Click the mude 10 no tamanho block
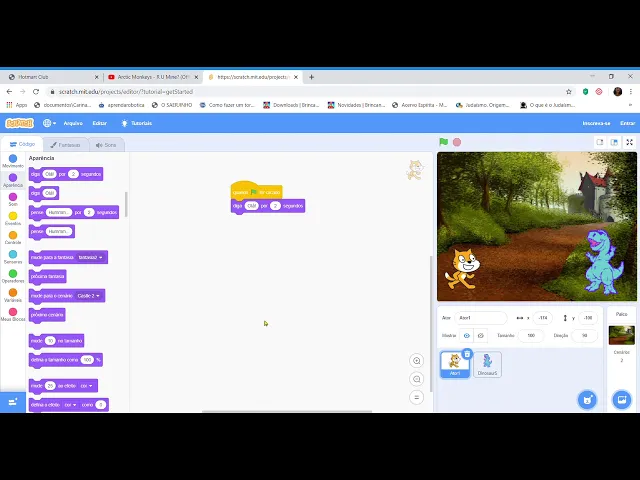This screenshot has height=480, width=640. tap(56, 341)
